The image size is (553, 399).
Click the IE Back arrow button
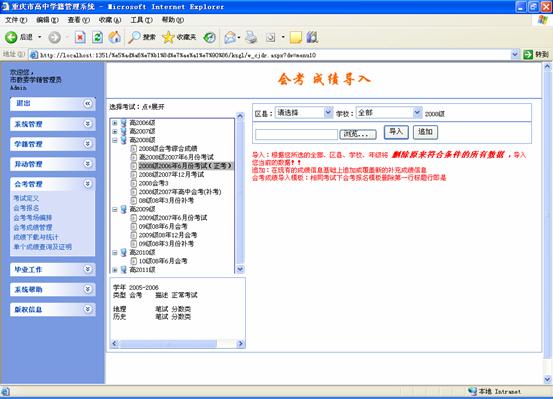[11, 37]
